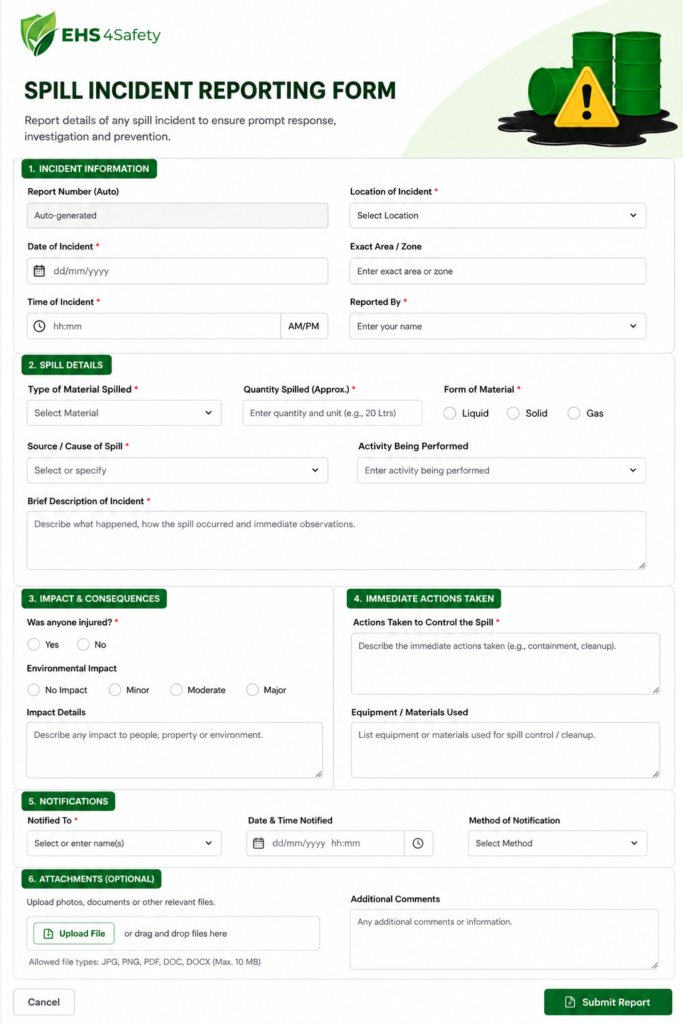Click the upload icon on Upload File button
Screen dimensions: 683x1024
(48, 933)
